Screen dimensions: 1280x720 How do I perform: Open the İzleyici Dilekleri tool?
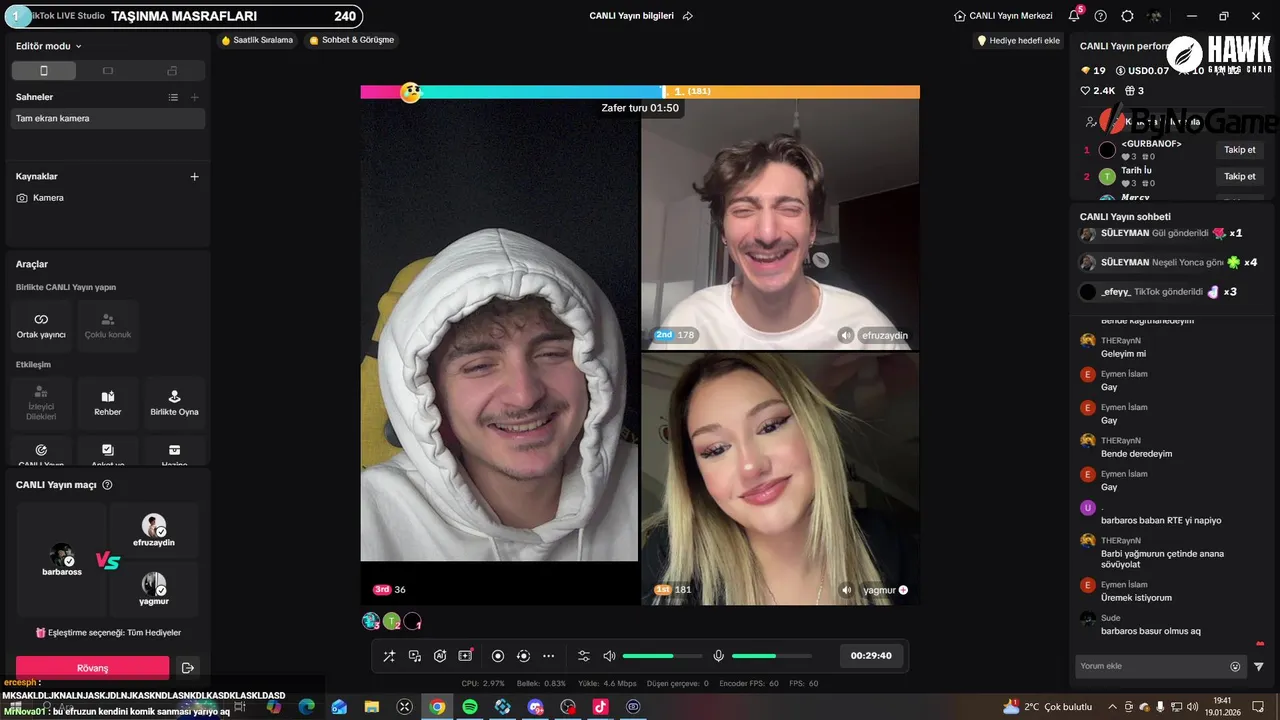[x=41, y=403]
